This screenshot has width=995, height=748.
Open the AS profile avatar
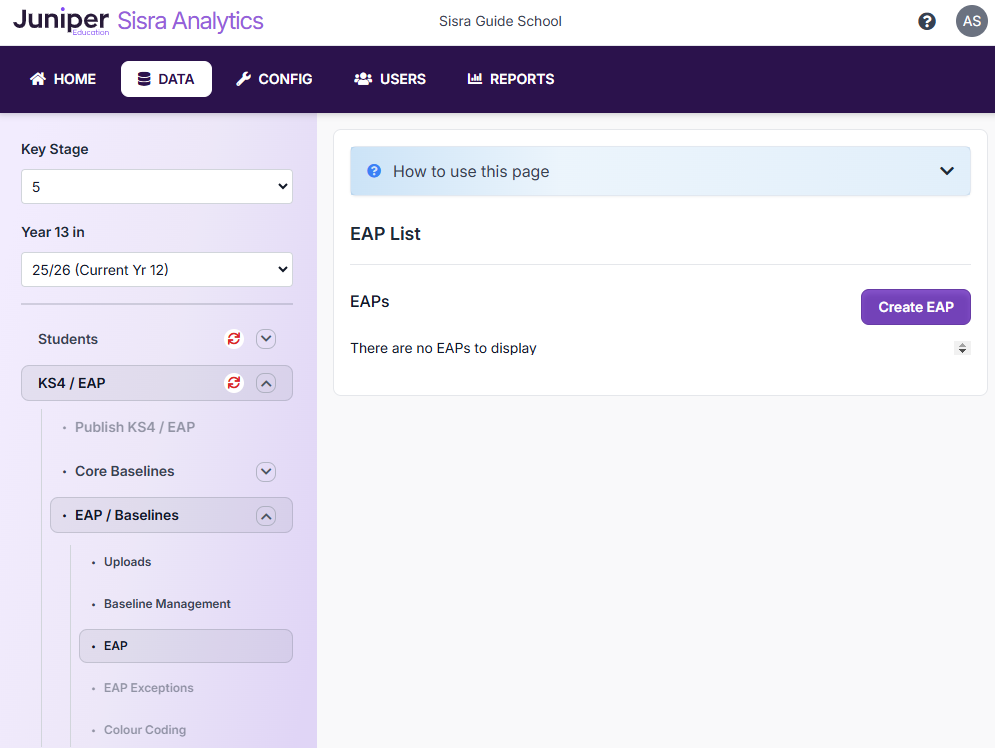click(971, 21)
